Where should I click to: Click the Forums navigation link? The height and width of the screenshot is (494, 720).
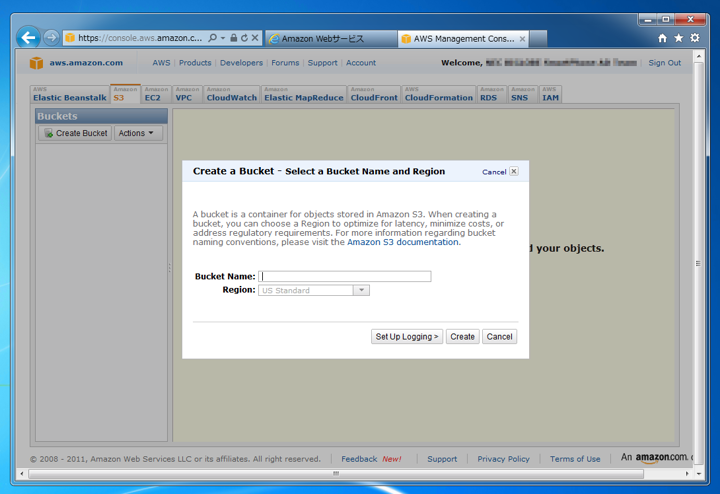[285, 63]
